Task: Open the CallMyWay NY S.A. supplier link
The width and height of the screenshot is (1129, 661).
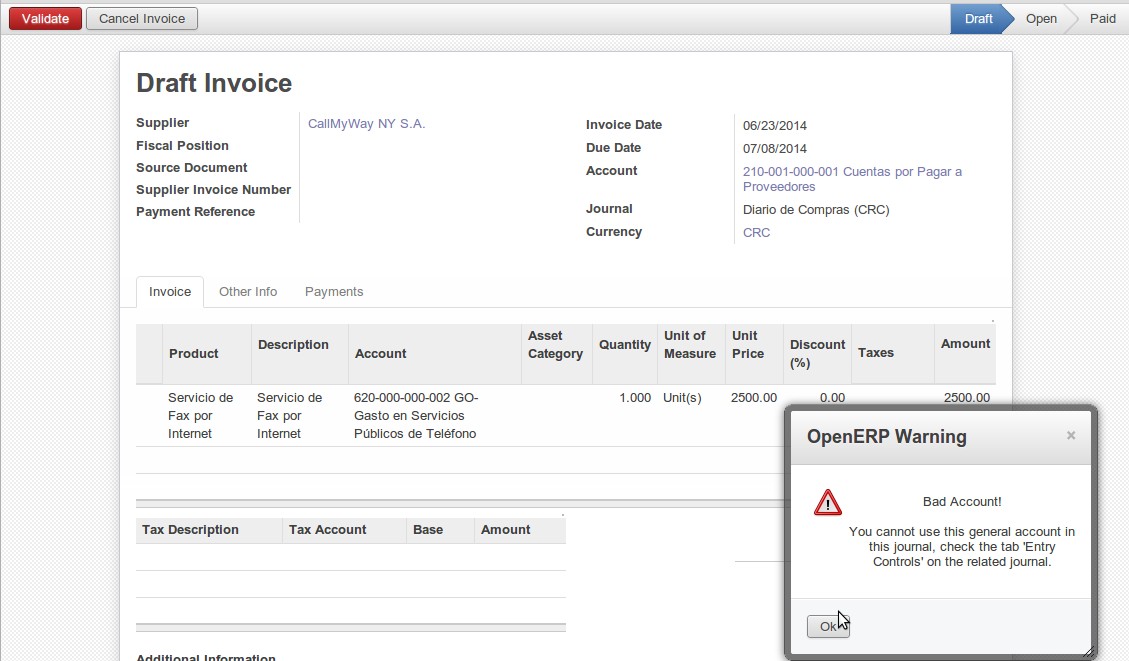Action: (366, 124)
